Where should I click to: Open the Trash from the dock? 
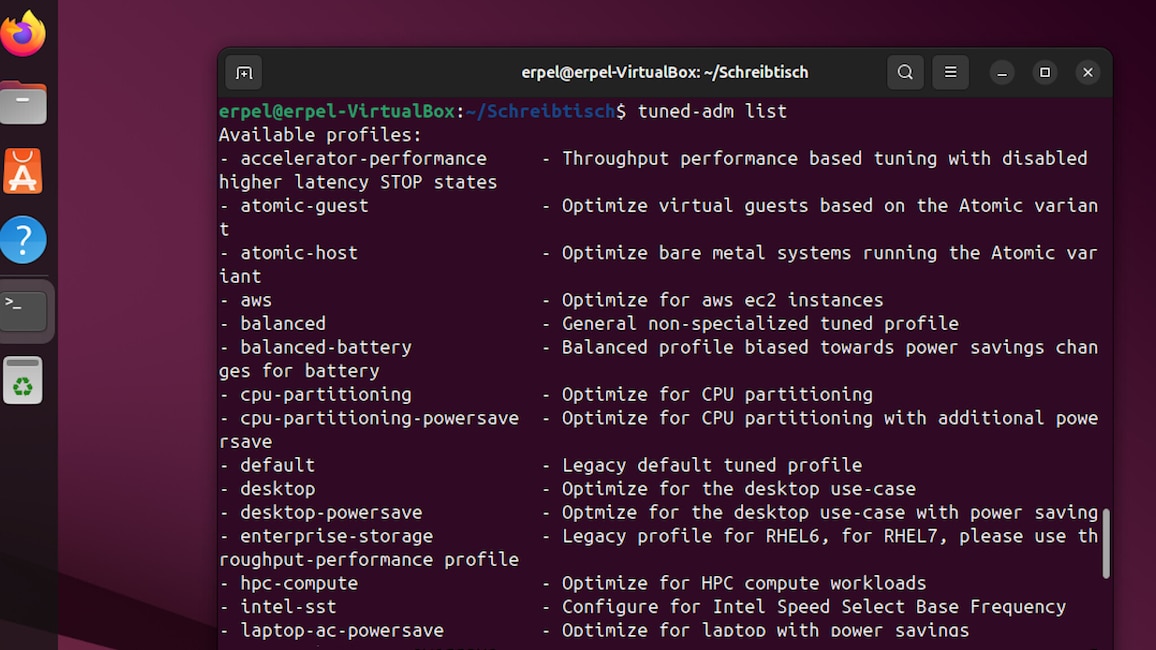(x=23, y=380)
